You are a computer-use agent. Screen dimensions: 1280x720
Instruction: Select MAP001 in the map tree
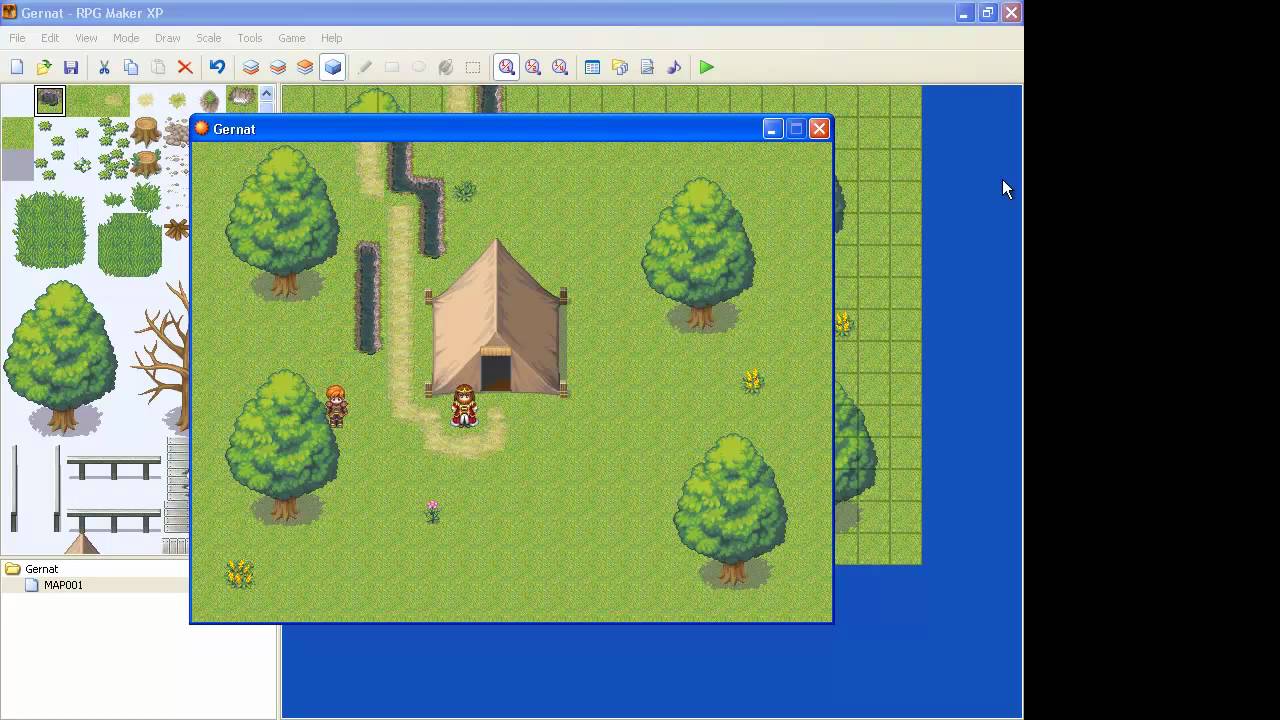(63, 585)
